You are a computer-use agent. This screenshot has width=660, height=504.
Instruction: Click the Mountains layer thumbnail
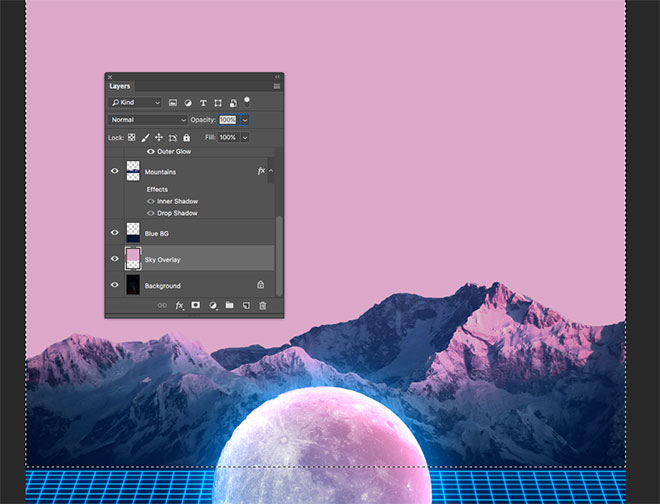133,171
